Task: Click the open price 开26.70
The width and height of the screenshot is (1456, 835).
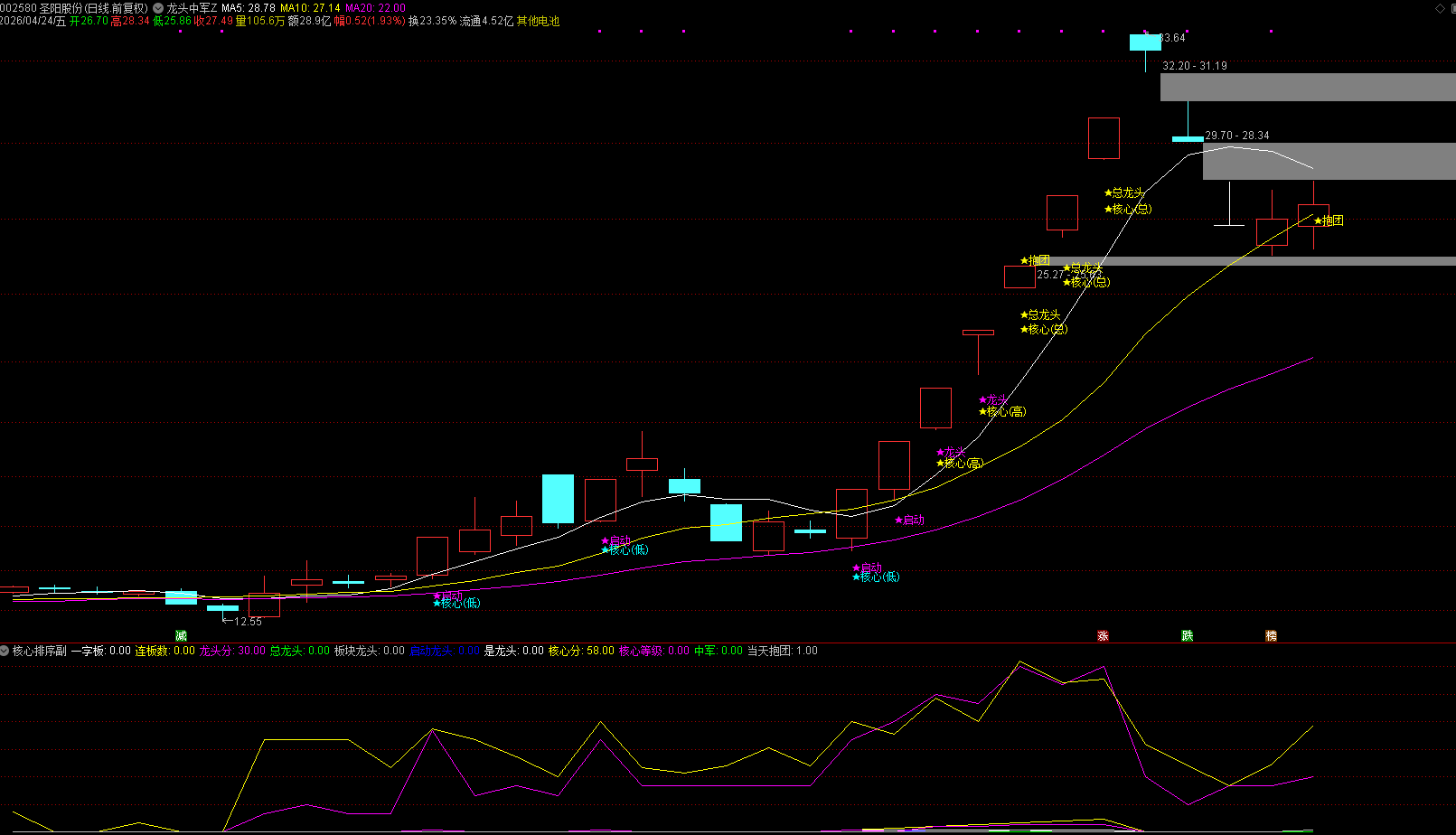Action: click(89, 21)
